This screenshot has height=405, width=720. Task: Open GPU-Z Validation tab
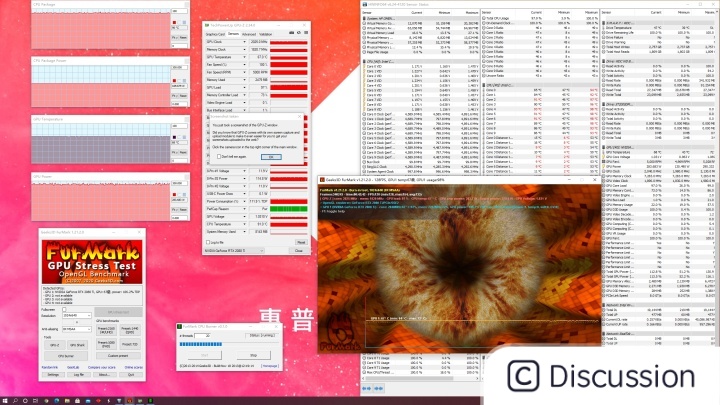tap(265, 34)
